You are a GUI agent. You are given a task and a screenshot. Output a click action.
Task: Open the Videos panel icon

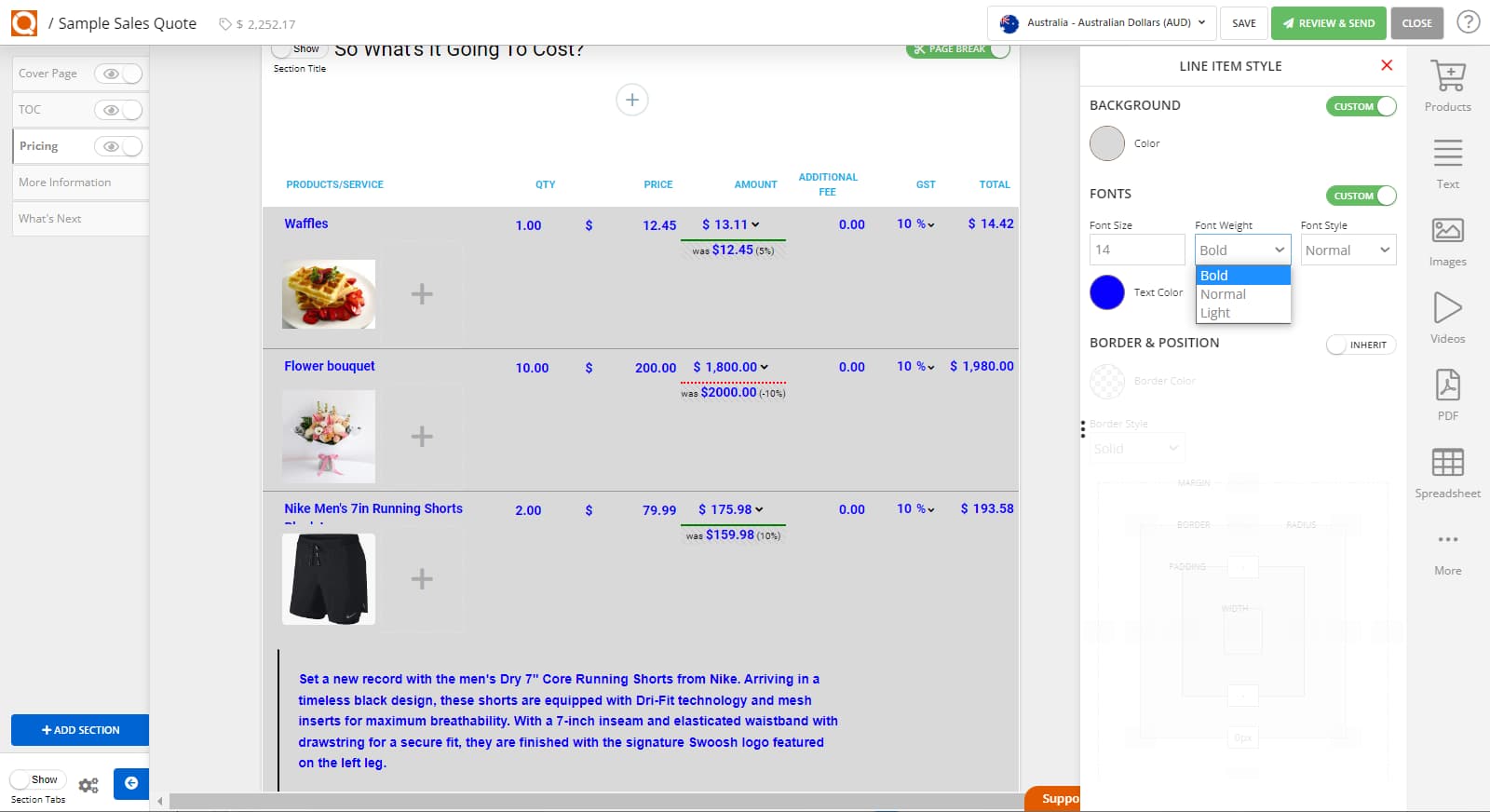[x=1448, y=307]
